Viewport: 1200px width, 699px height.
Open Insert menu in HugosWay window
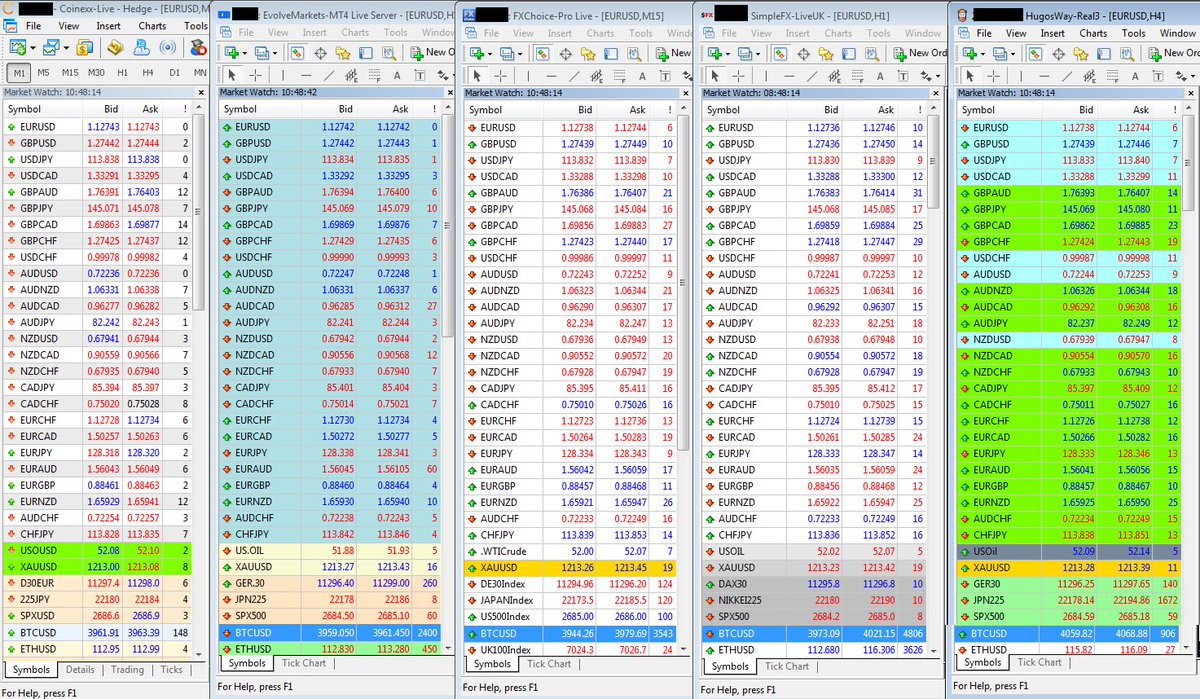tap(1052, 33)
